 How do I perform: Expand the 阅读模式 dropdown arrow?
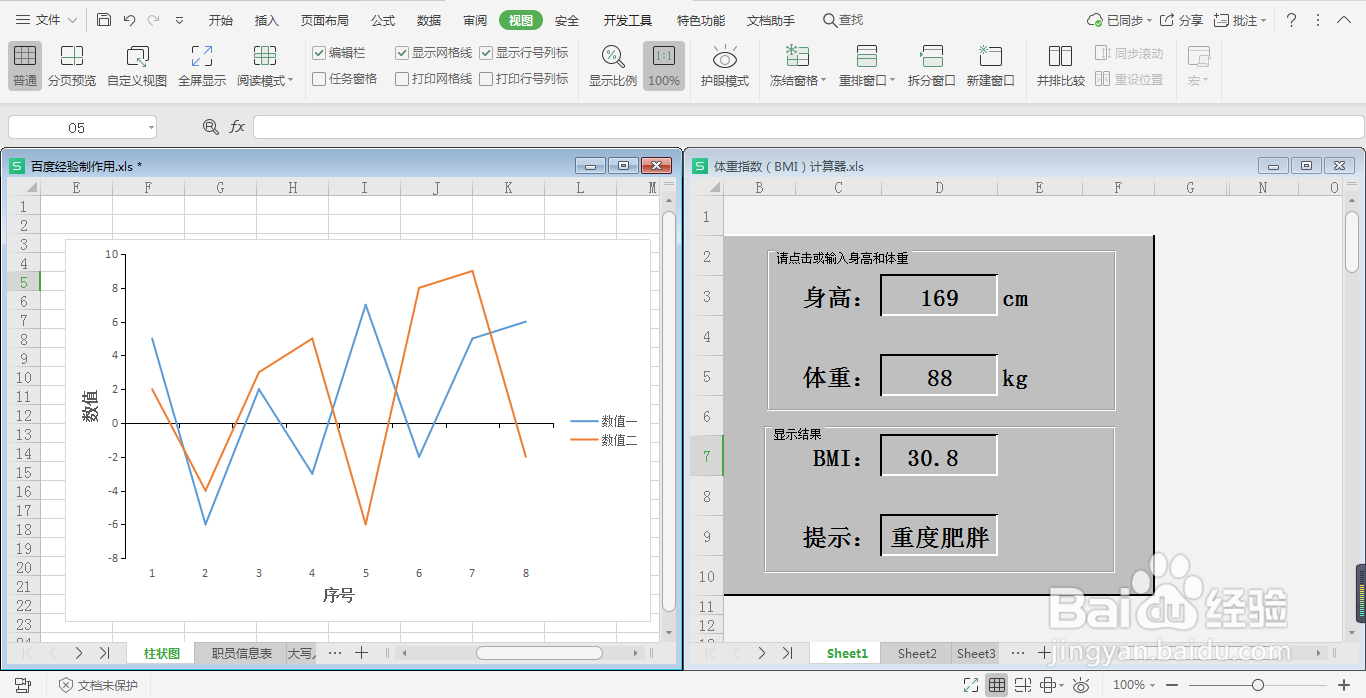(291, 81)
